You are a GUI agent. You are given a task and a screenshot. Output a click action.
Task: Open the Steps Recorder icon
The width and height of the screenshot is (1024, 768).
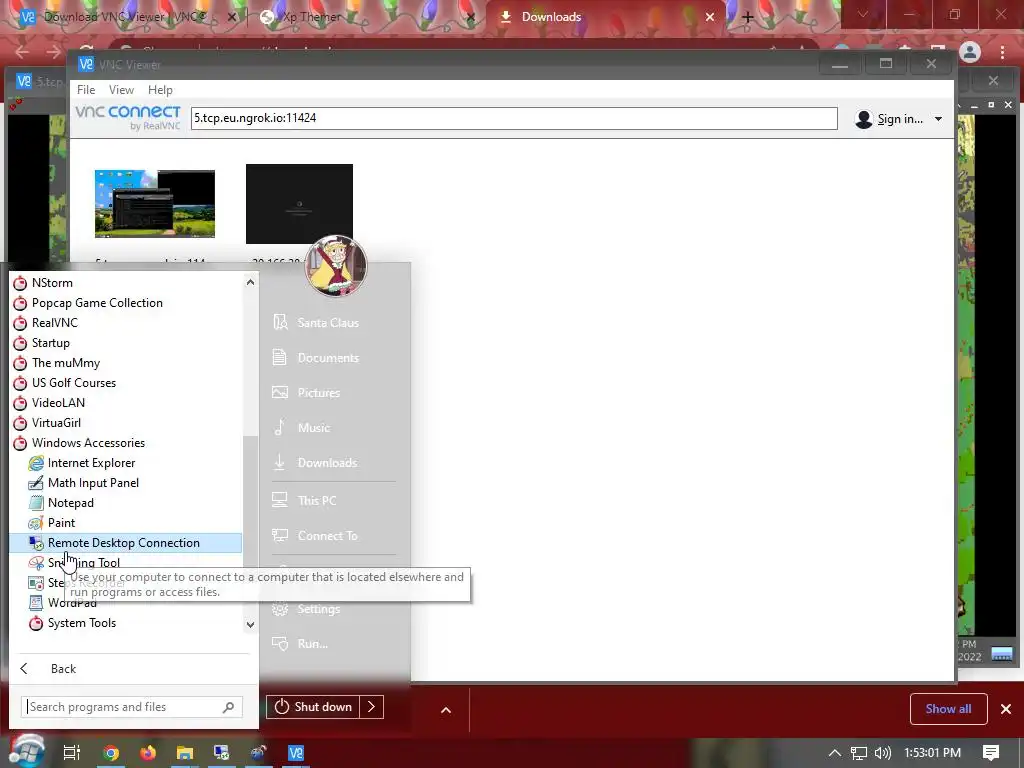coord(36,583)
